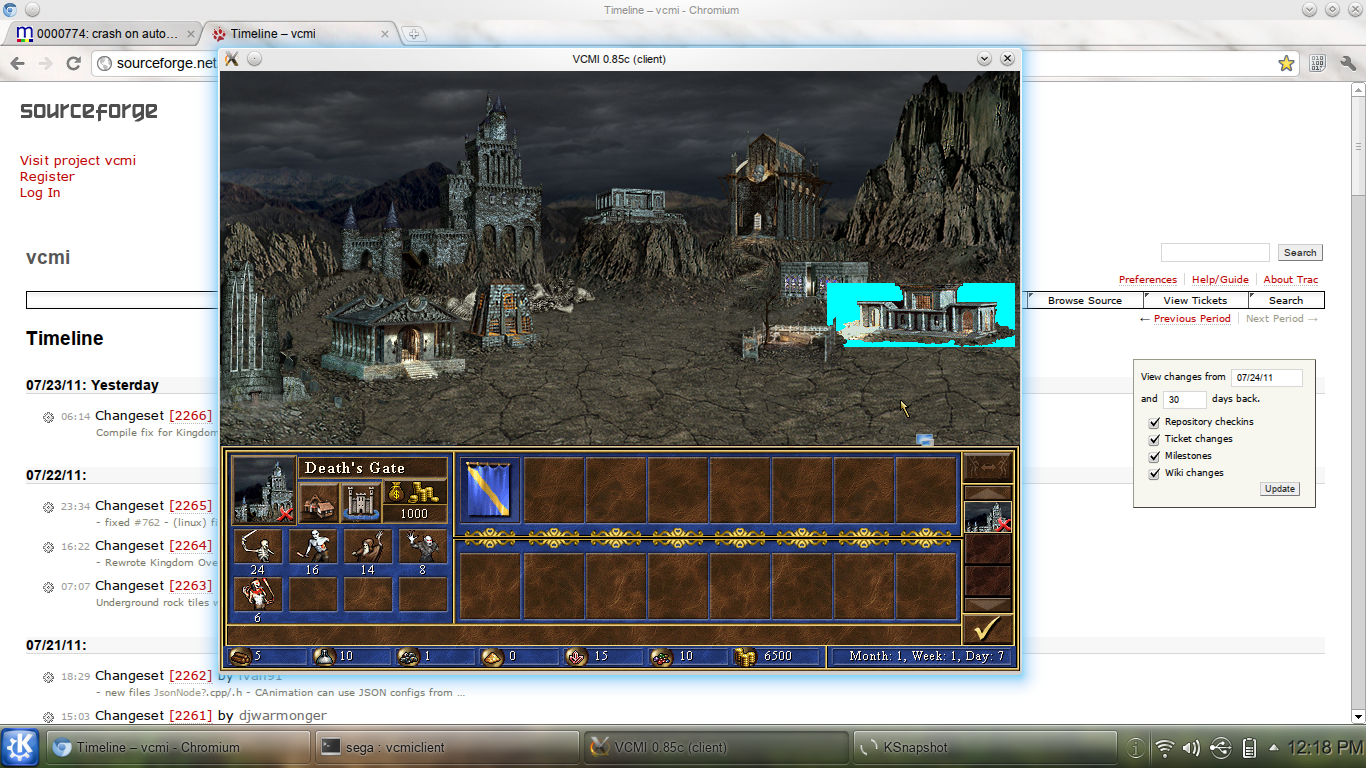Click the blue banner garrison slot

(490, 490)
